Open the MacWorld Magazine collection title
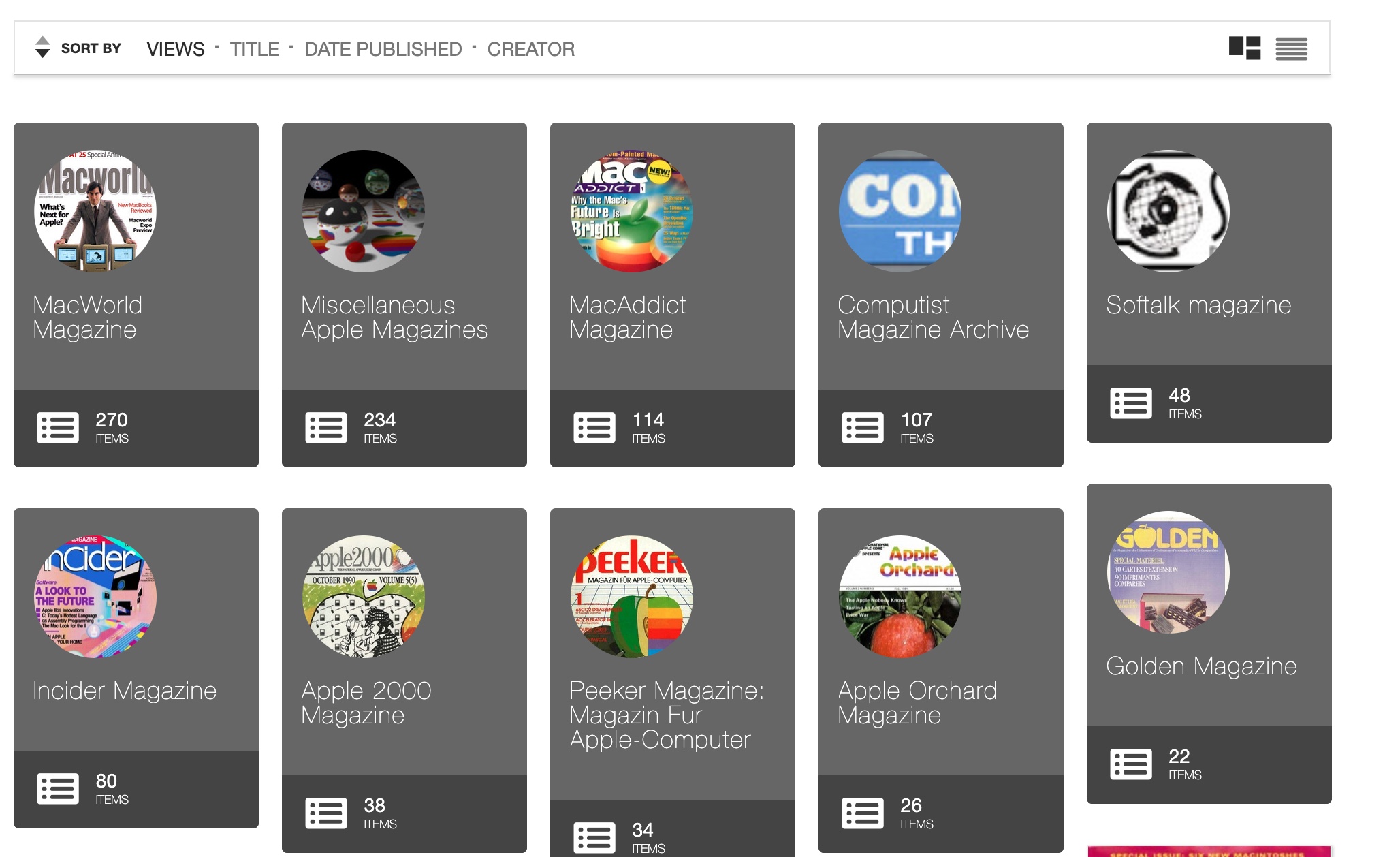The height and width of the screenshot is (857, 1400). coord(87,317)
